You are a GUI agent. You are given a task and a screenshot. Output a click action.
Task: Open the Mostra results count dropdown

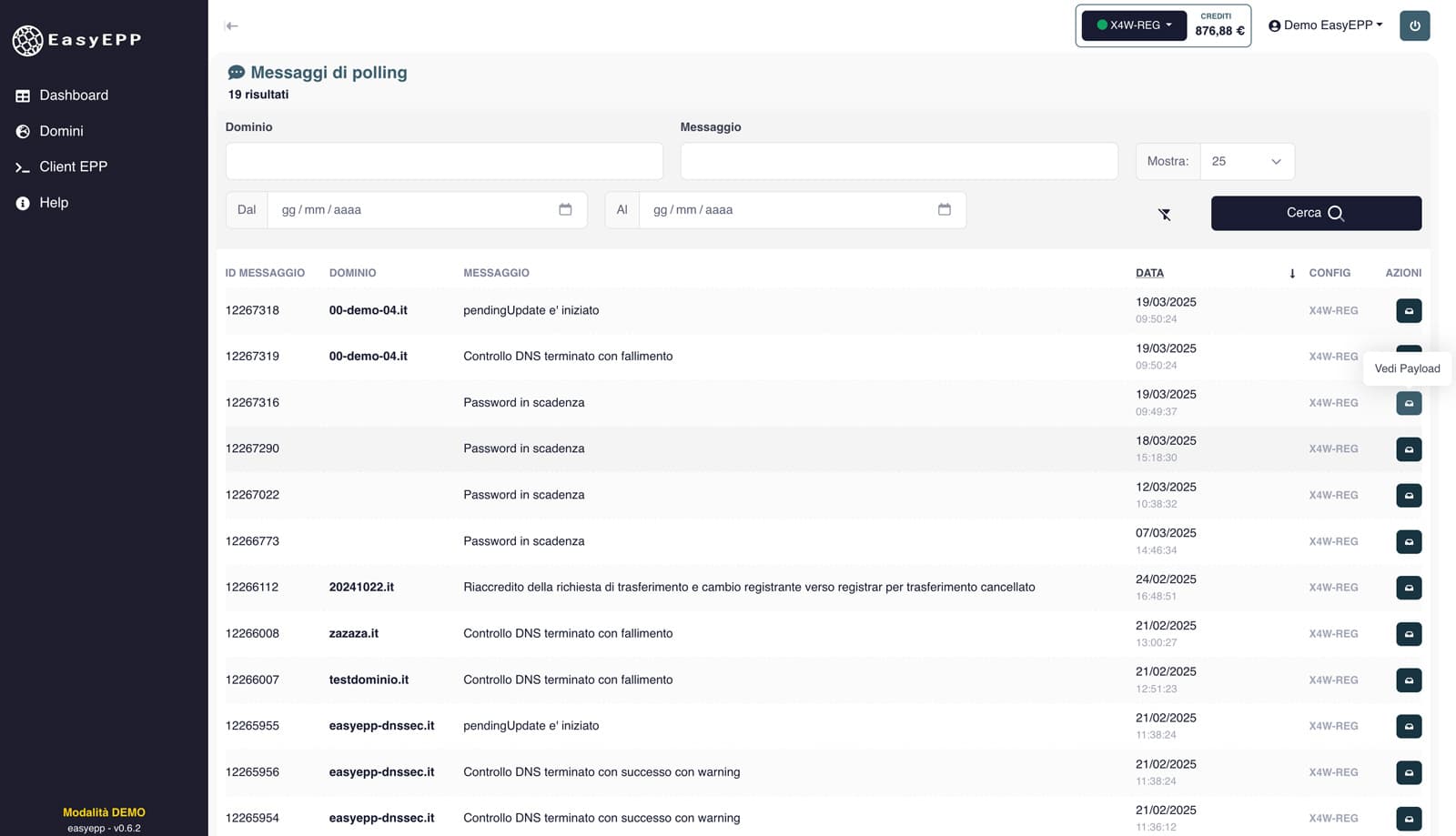coord(1246,161)
